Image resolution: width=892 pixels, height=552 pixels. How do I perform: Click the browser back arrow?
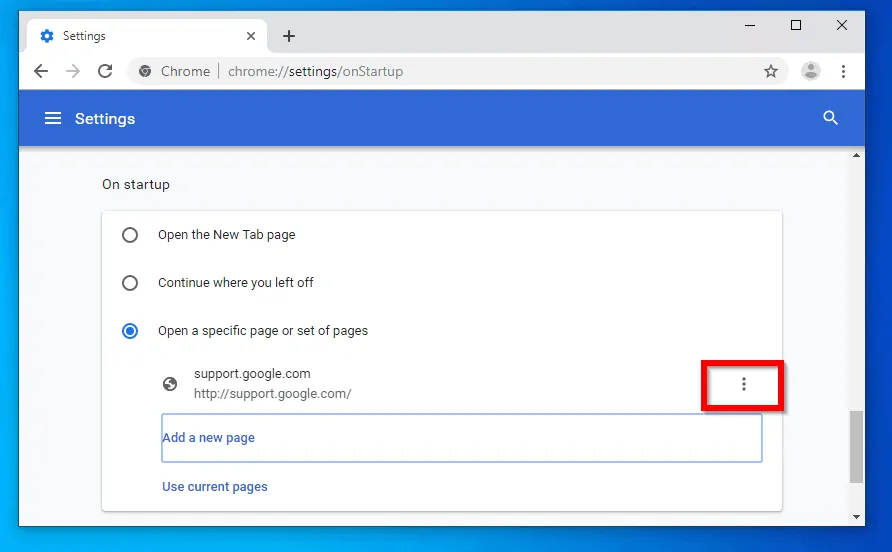coord(41,71)
